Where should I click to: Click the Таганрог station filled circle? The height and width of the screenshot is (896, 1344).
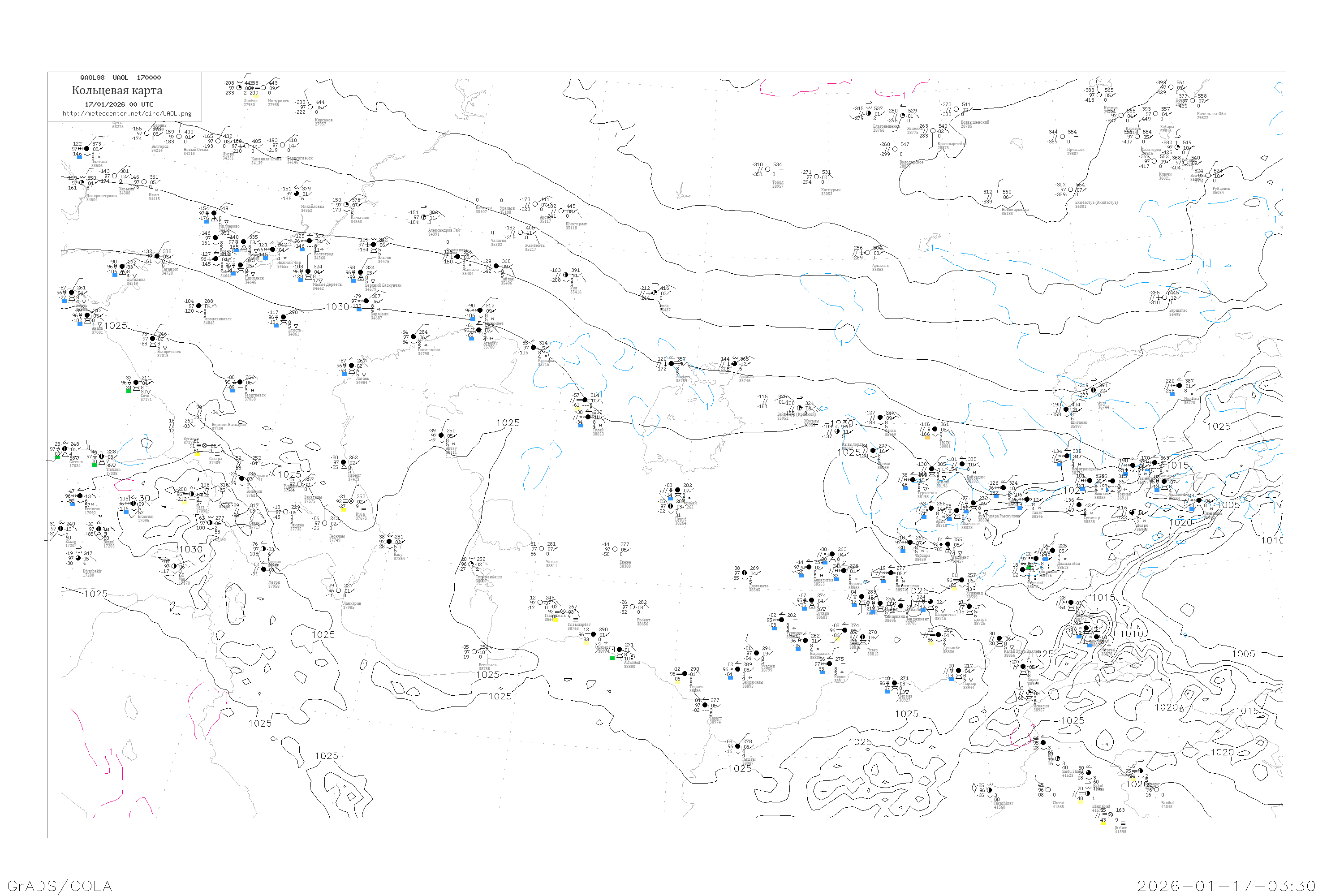click(x=157, y=257)
